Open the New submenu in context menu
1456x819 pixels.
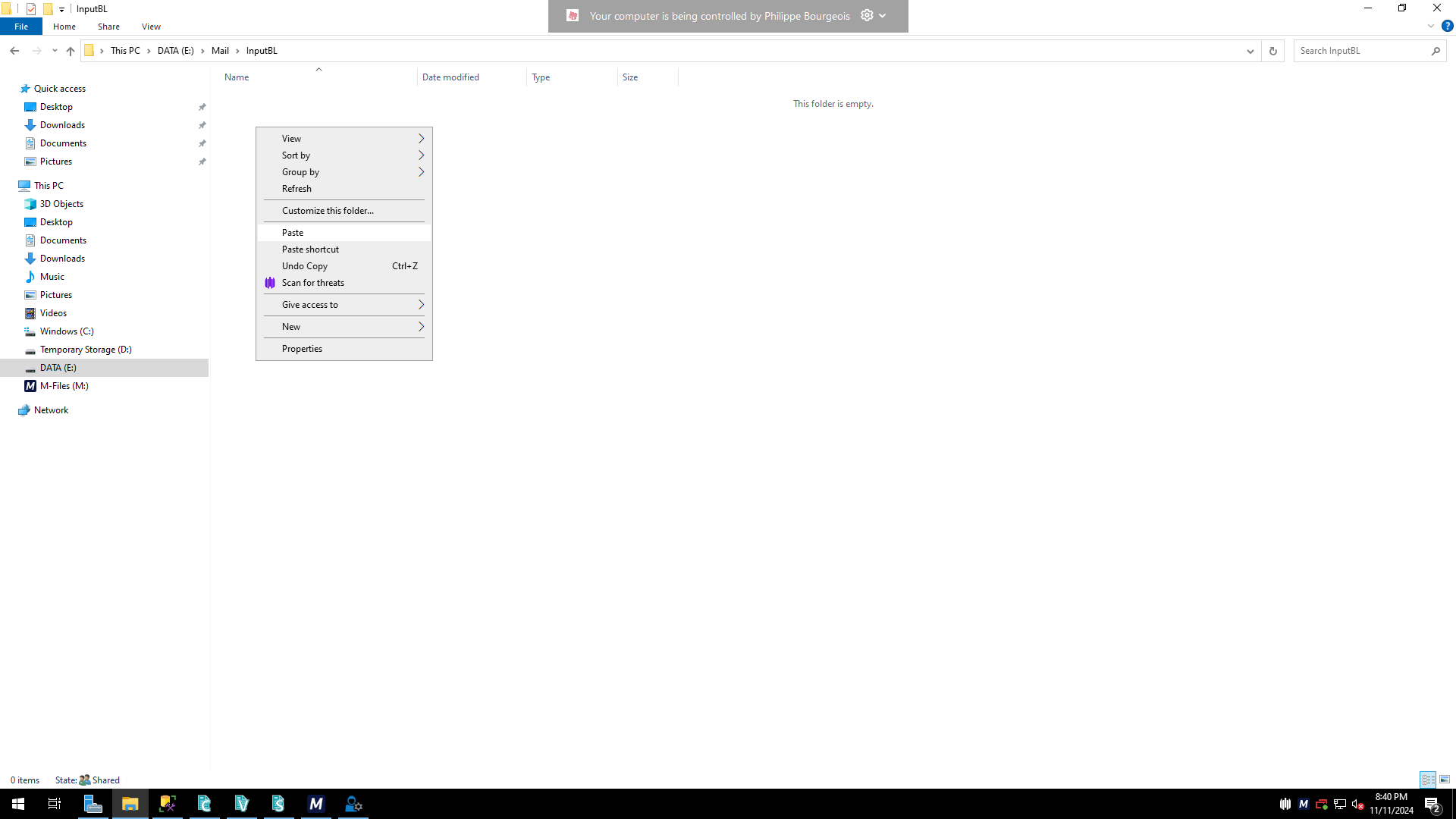[x=344, y=327]
